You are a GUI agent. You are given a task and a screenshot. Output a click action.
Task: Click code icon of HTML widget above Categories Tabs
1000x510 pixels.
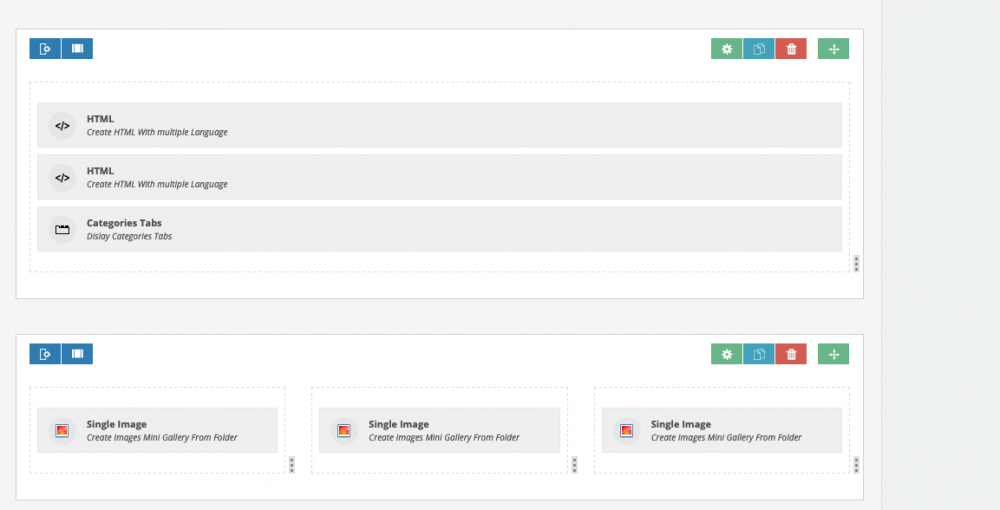[62, 178]
